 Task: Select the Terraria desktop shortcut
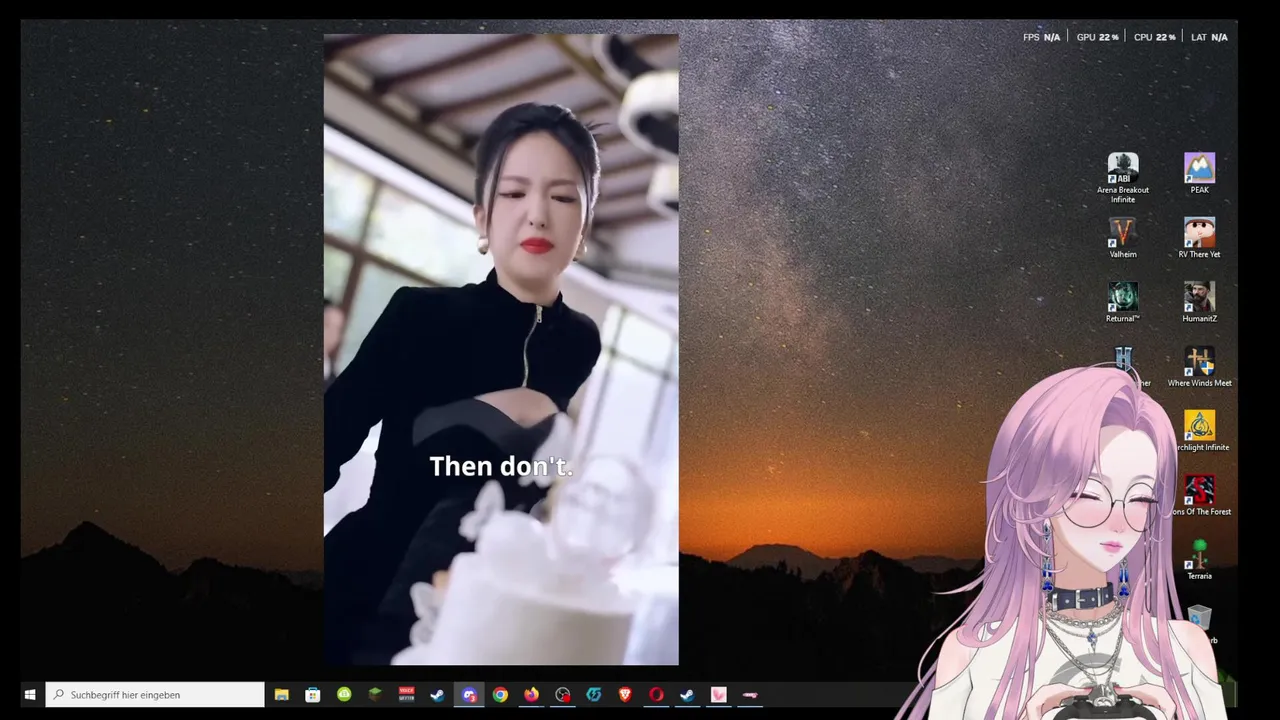[x=1199, y=560]
